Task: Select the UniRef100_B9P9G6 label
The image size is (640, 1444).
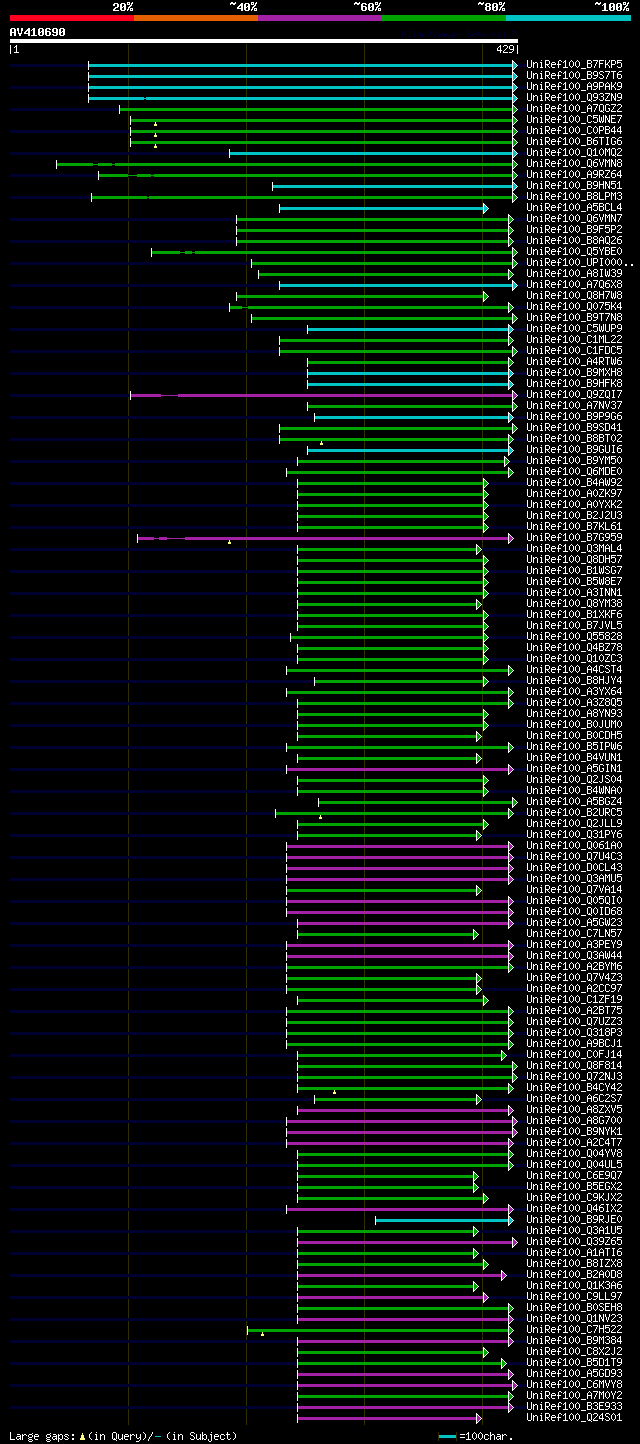Action: point(574,417)
